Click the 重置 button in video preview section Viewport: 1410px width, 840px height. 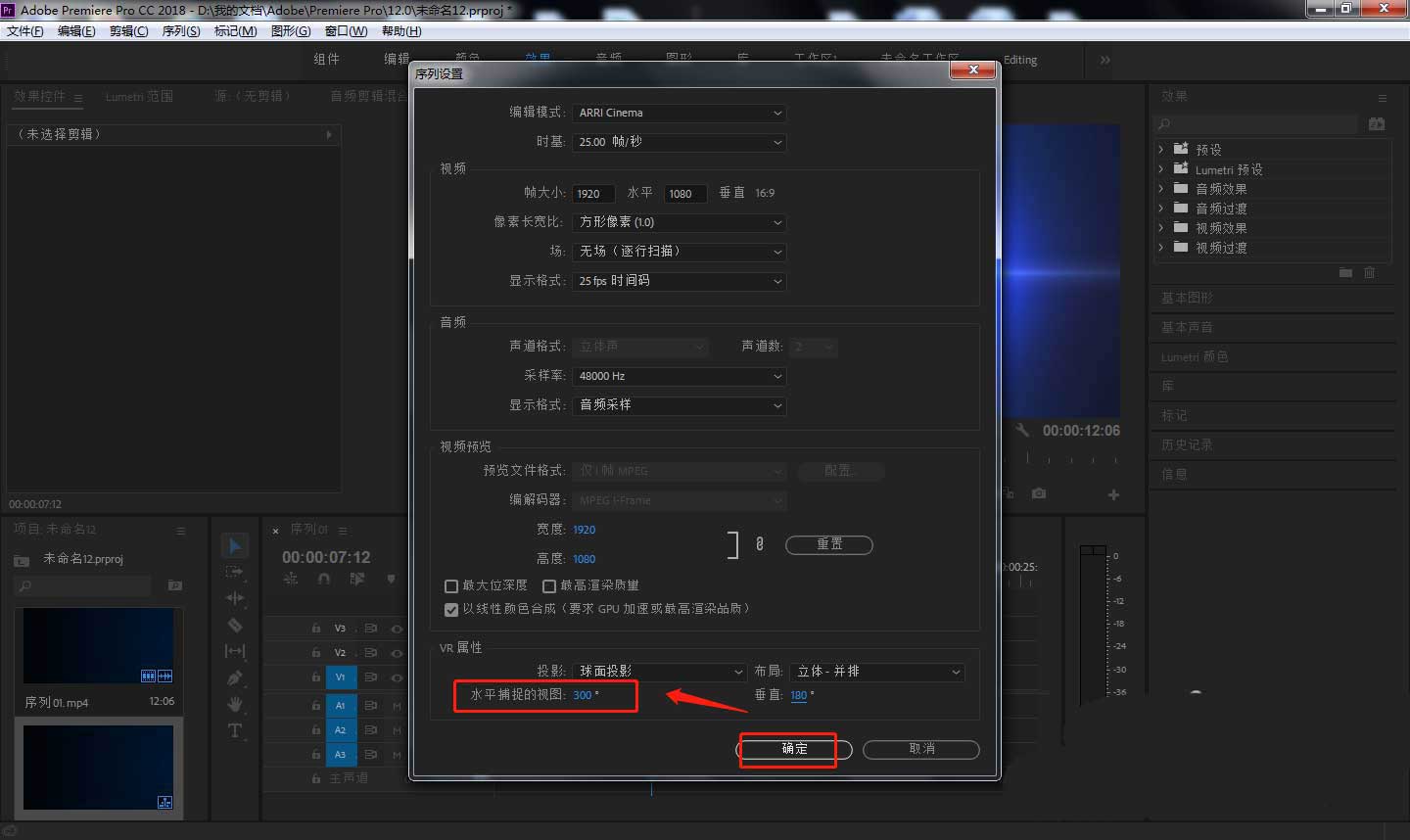coord(828,544)
